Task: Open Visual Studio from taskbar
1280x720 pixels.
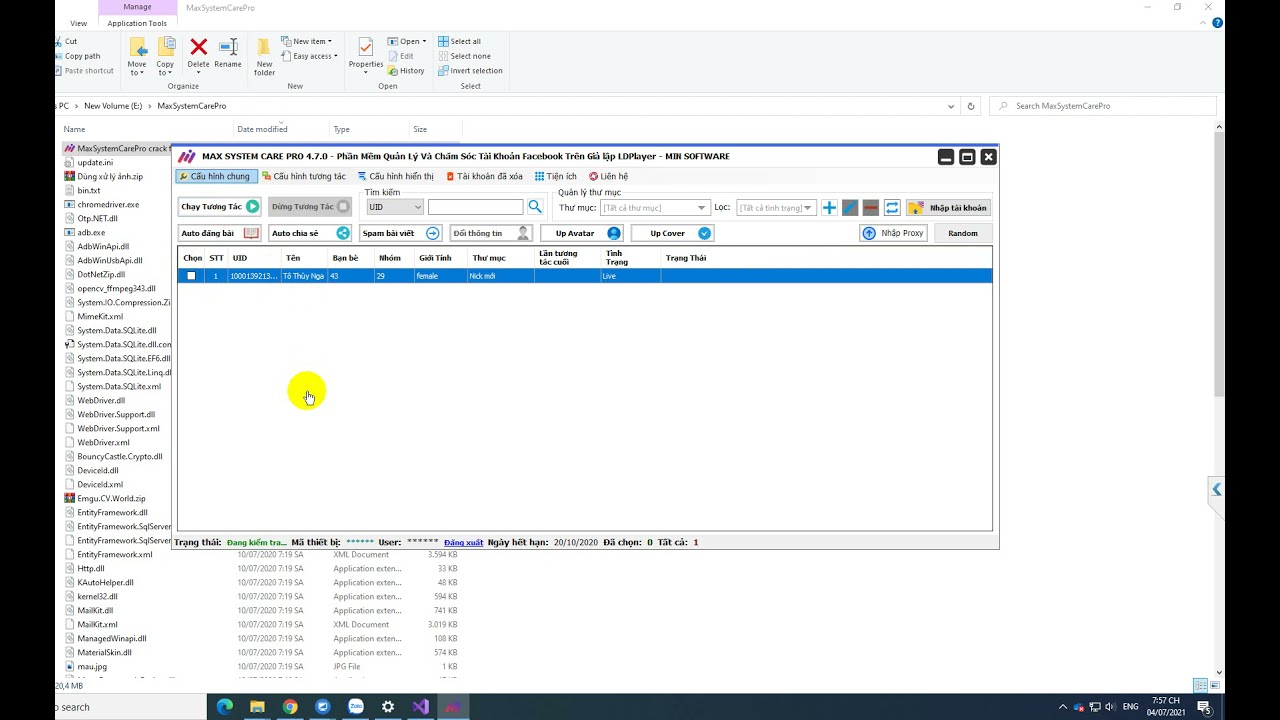Action: pyautogui.click(x=421, y=707)
